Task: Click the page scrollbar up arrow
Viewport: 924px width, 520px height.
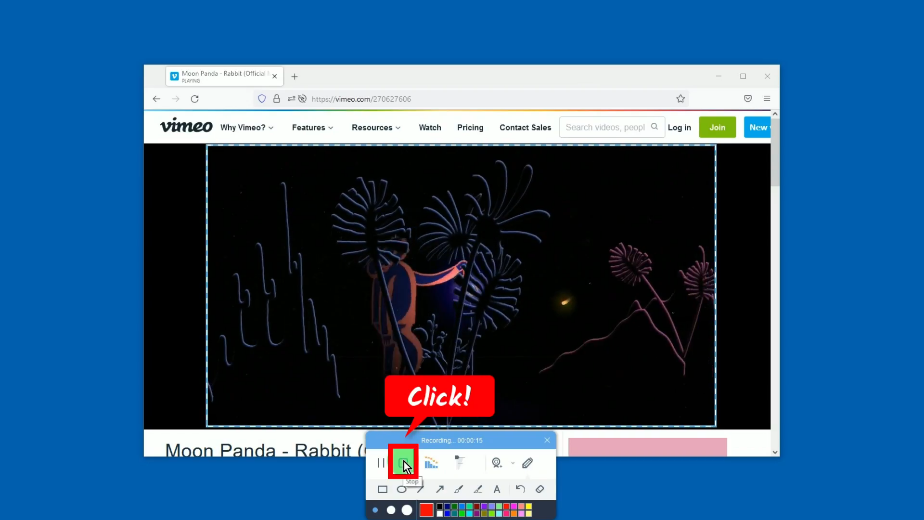Action: [x=775, y=114]
